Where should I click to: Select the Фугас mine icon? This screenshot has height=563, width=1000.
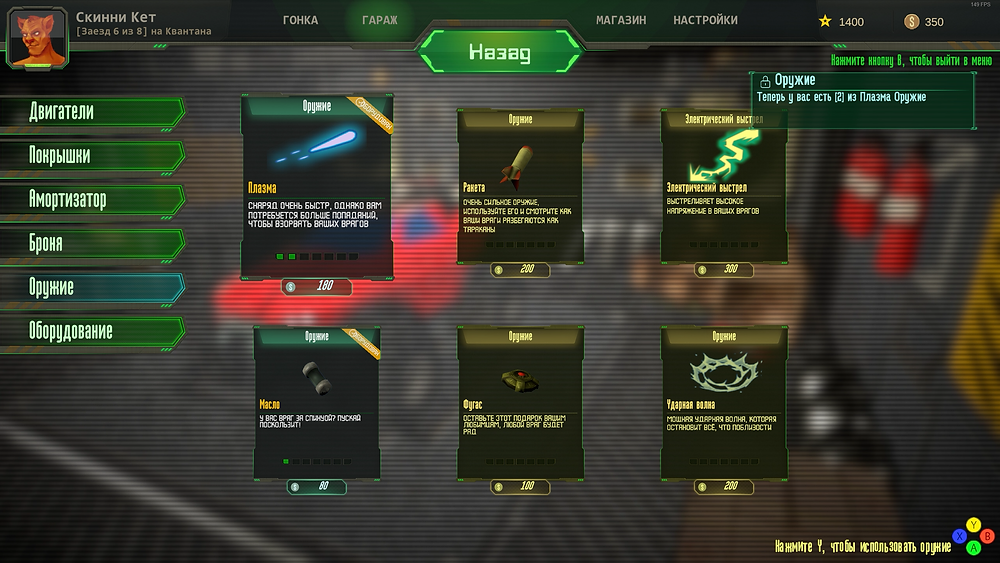click(x=520, y=379)
